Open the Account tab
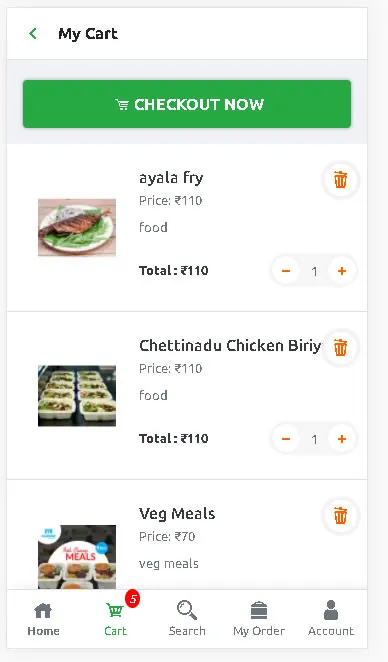Image resolution: width=388 pixels, height=662 pixels. pyautogui.click(x=331, y=619)
